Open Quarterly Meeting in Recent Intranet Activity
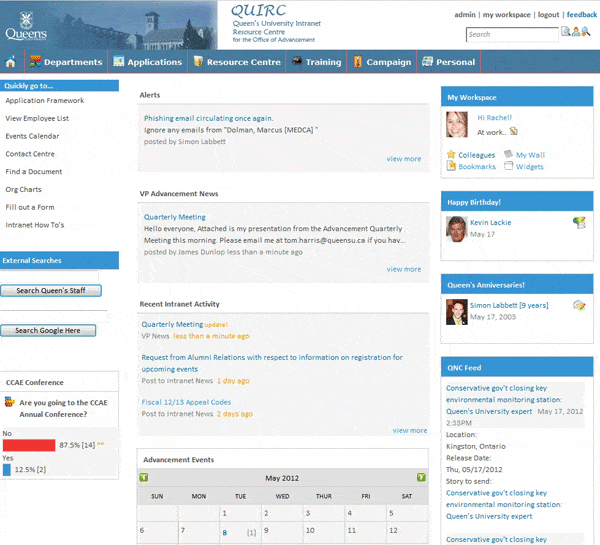 [x=172, y=324]
